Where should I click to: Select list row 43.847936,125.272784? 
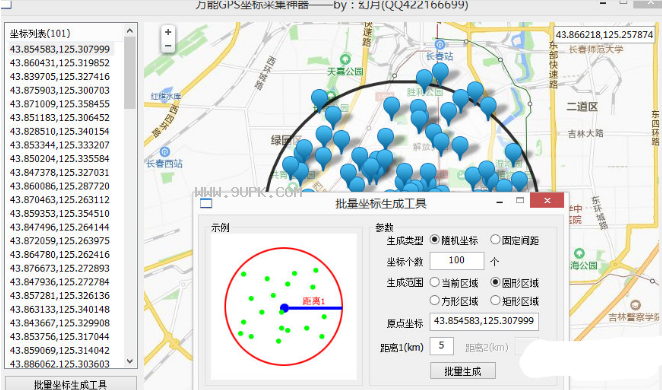(x=60, y=282)
